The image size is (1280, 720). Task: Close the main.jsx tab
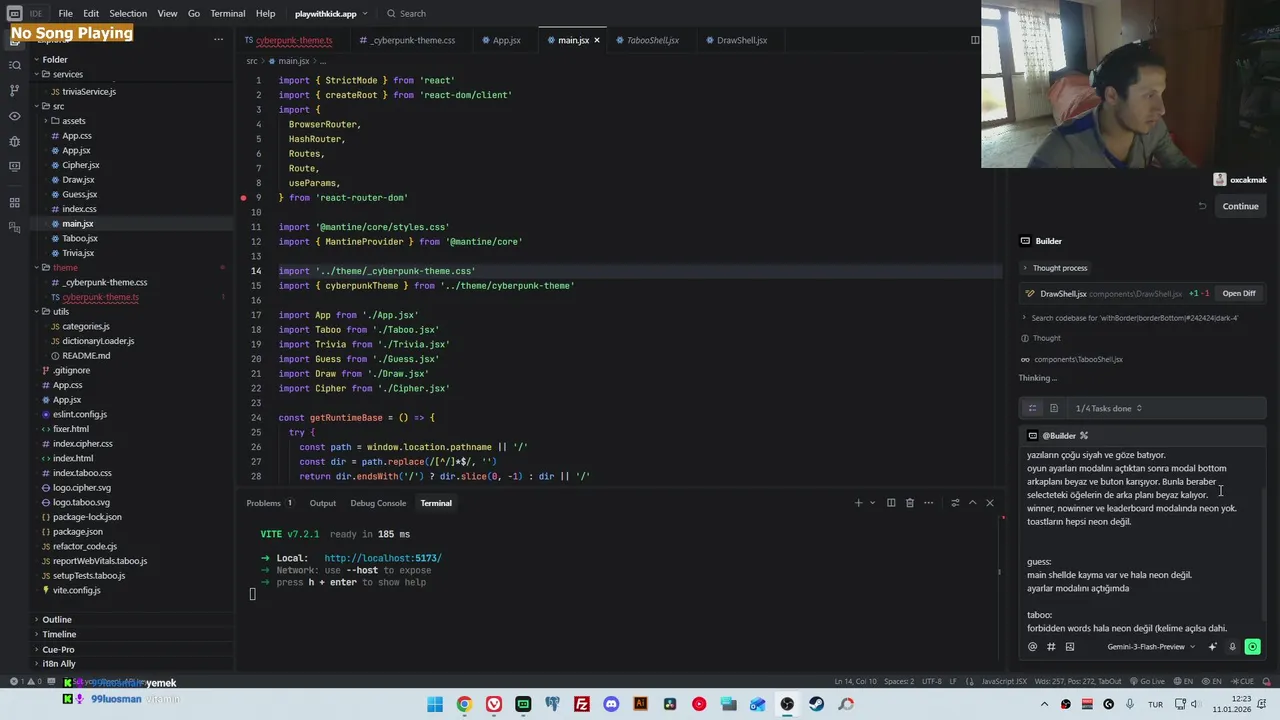(x=597, y=40)
